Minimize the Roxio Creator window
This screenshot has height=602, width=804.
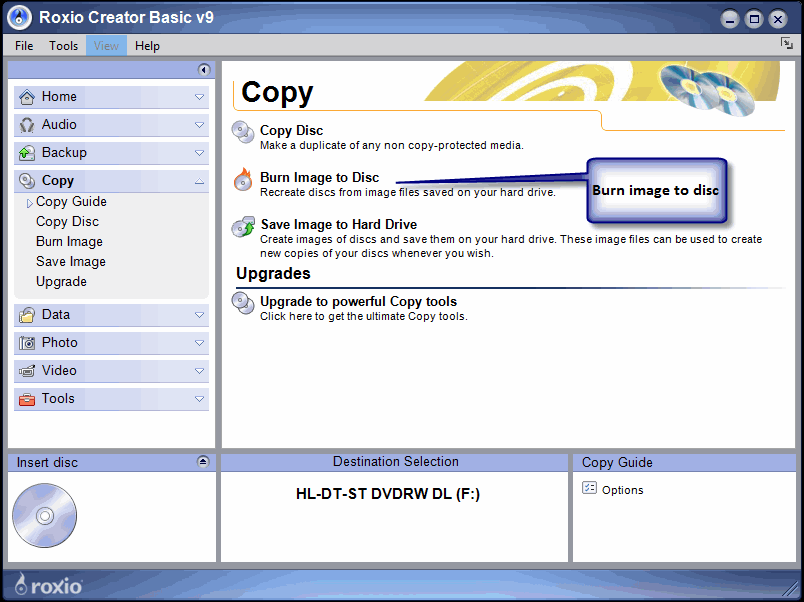click(x=729, y=19)
